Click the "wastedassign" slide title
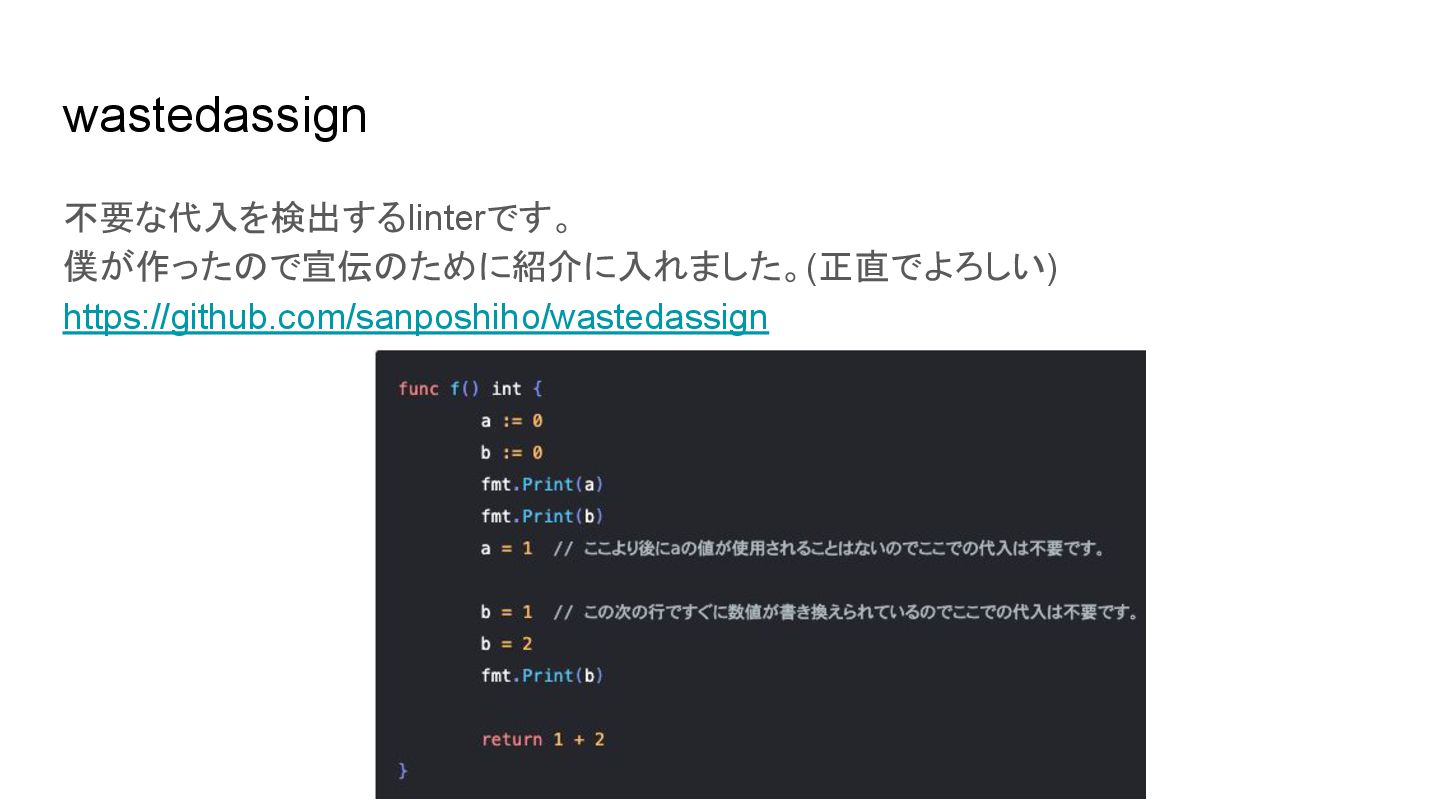Screen dimensions: 1440x810 pyautogui.click(x=214, y=115)
